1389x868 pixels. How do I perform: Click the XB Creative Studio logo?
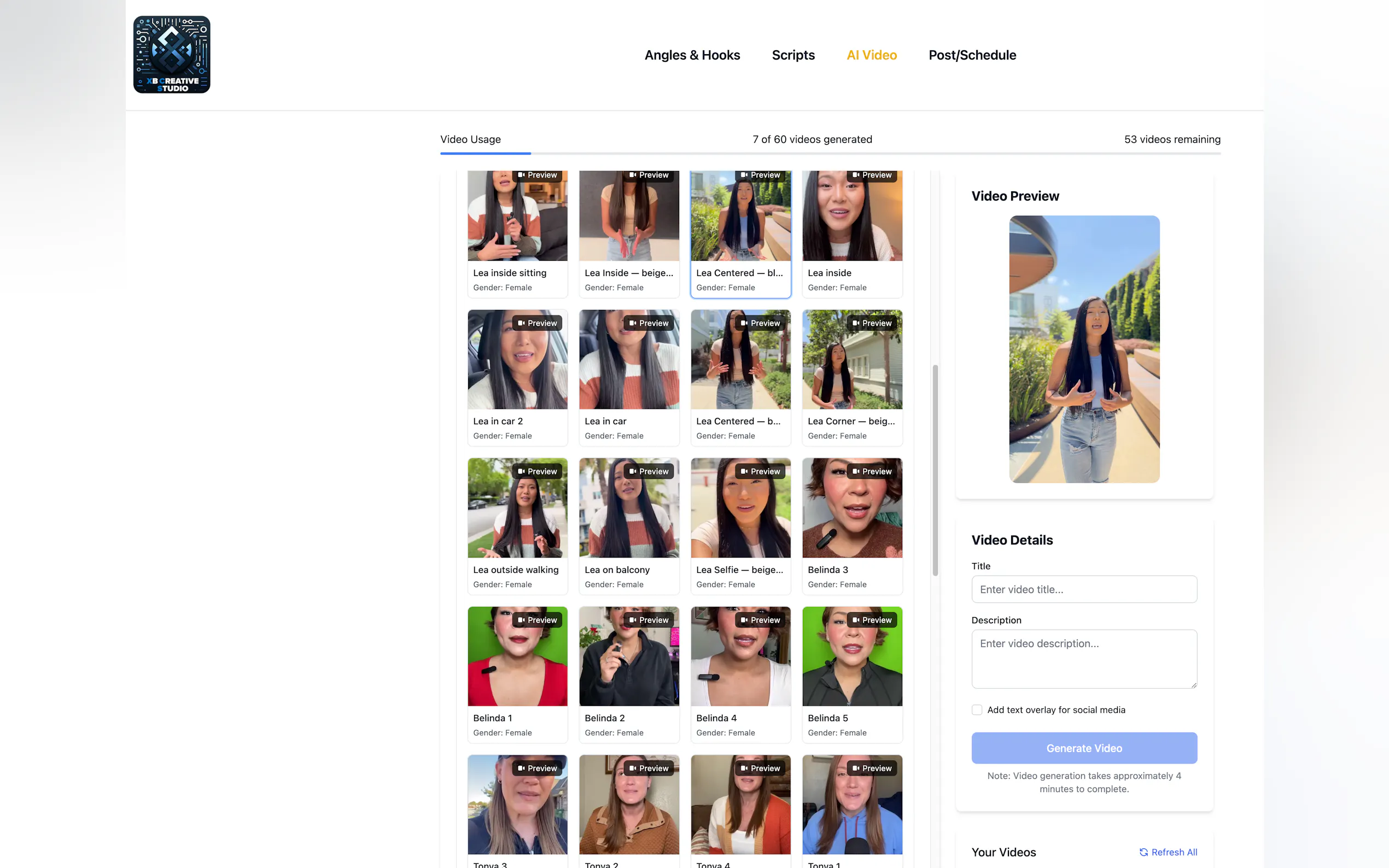coord(172,55)
